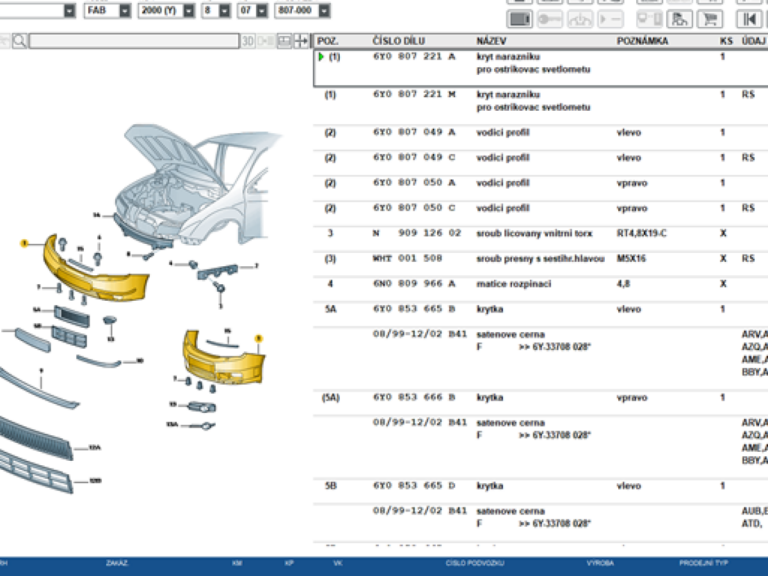Select the matice rozpinaci row 6N0 809 966 A

414,284
